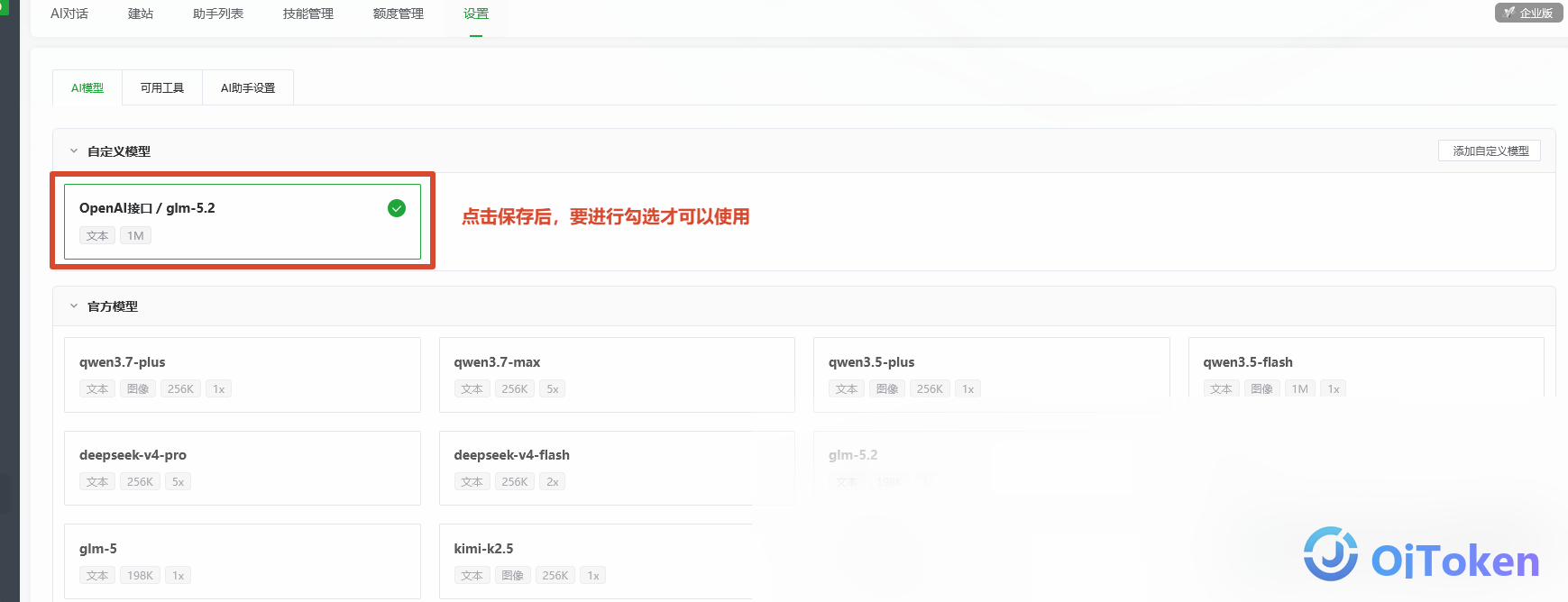This screenshot has height=602, width=1568.
Task: Click the 256K tag on deepseek-v4-pro
Action: coord(140,482)
